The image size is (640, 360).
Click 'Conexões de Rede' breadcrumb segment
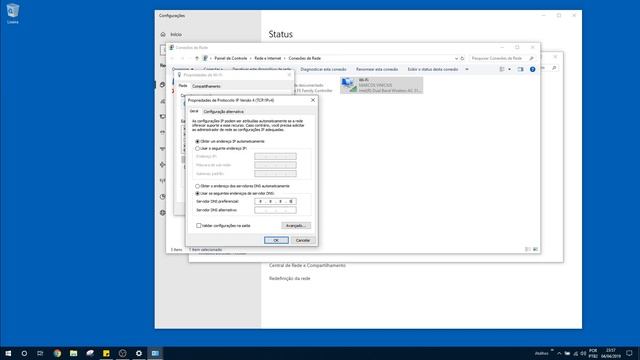click(x=304, y=58)
